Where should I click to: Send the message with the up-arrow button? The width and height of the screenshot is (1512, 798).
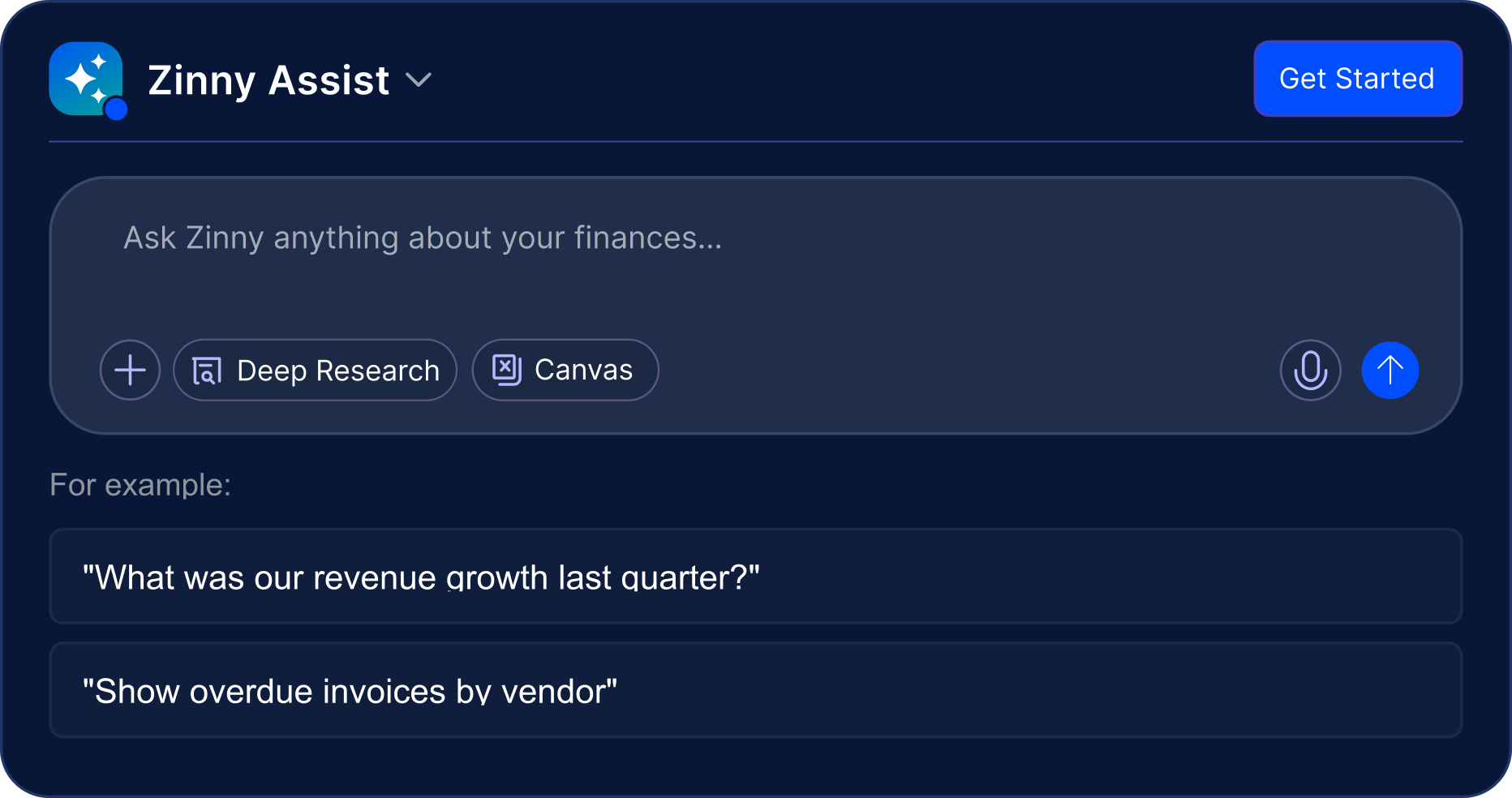point(1390,370)
